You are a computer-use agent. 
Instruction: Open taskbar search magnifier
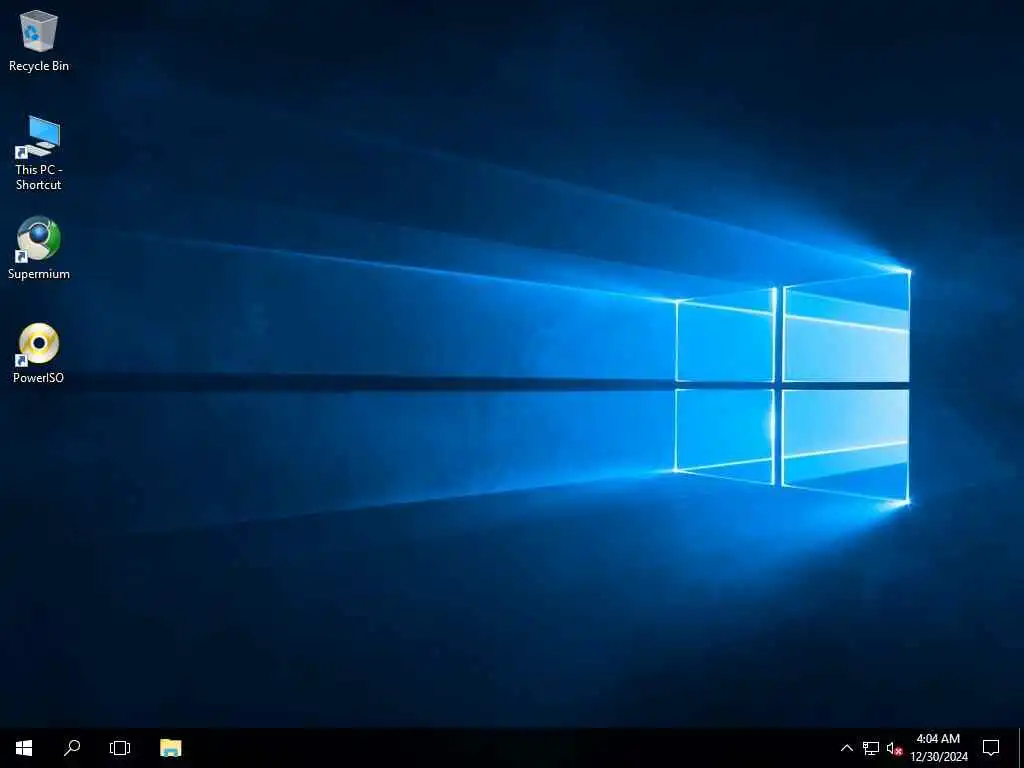coord(72,748)
